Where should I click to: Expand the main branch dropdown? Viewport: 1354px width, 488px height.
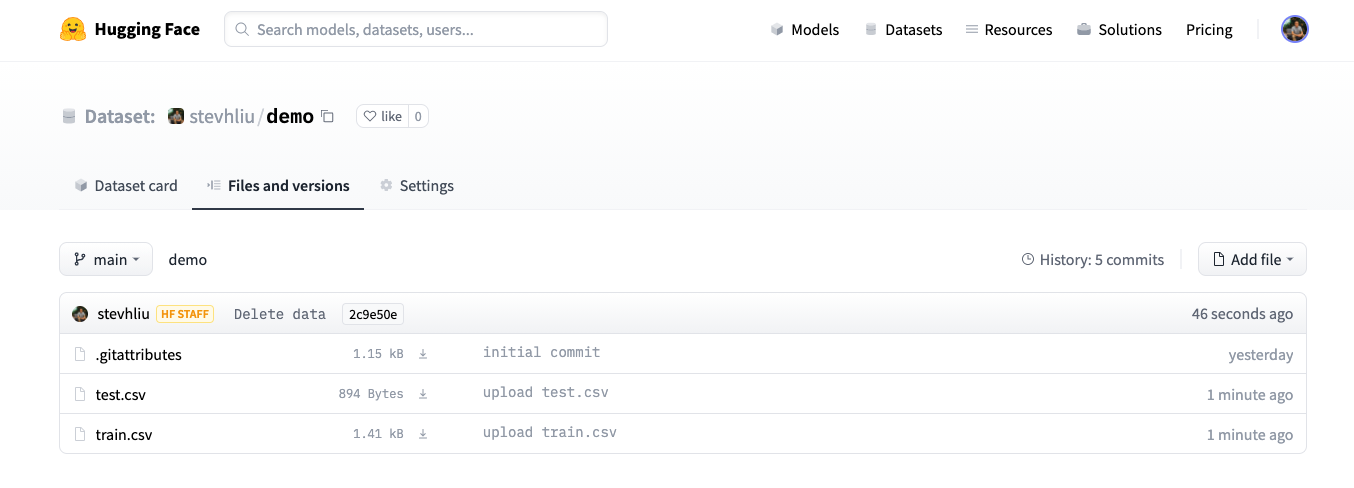(x=106, y=260)
